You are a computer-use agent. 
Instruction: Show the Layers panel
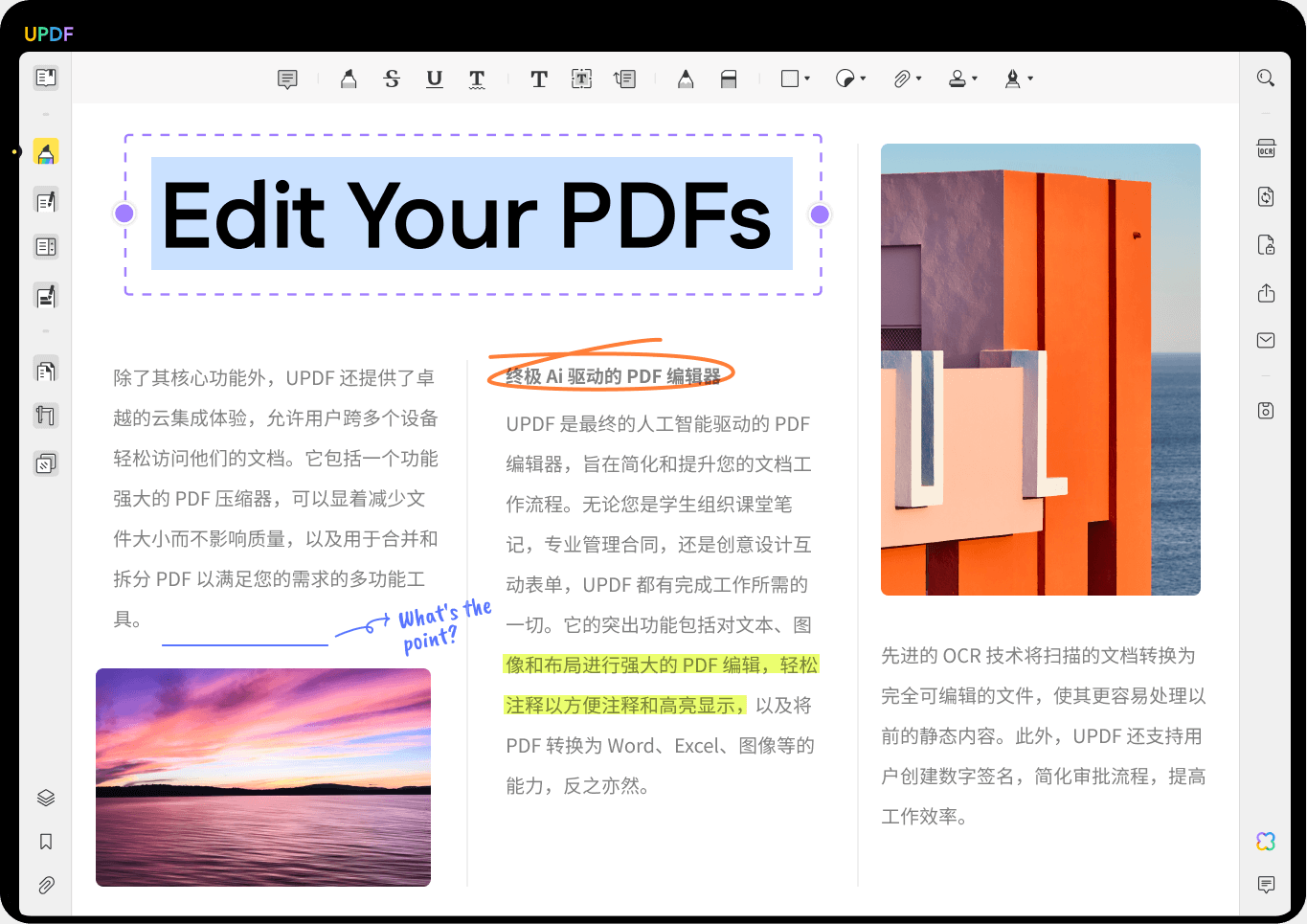coord(46,798)
